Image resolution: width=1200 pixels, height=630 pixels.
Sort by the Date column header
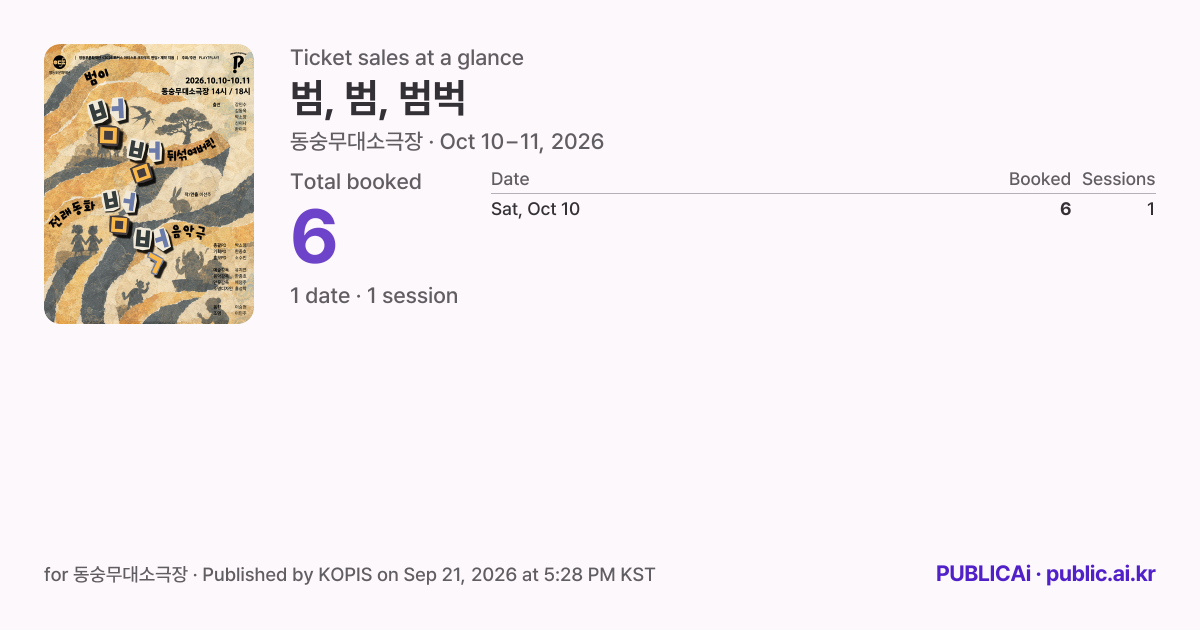510,179
